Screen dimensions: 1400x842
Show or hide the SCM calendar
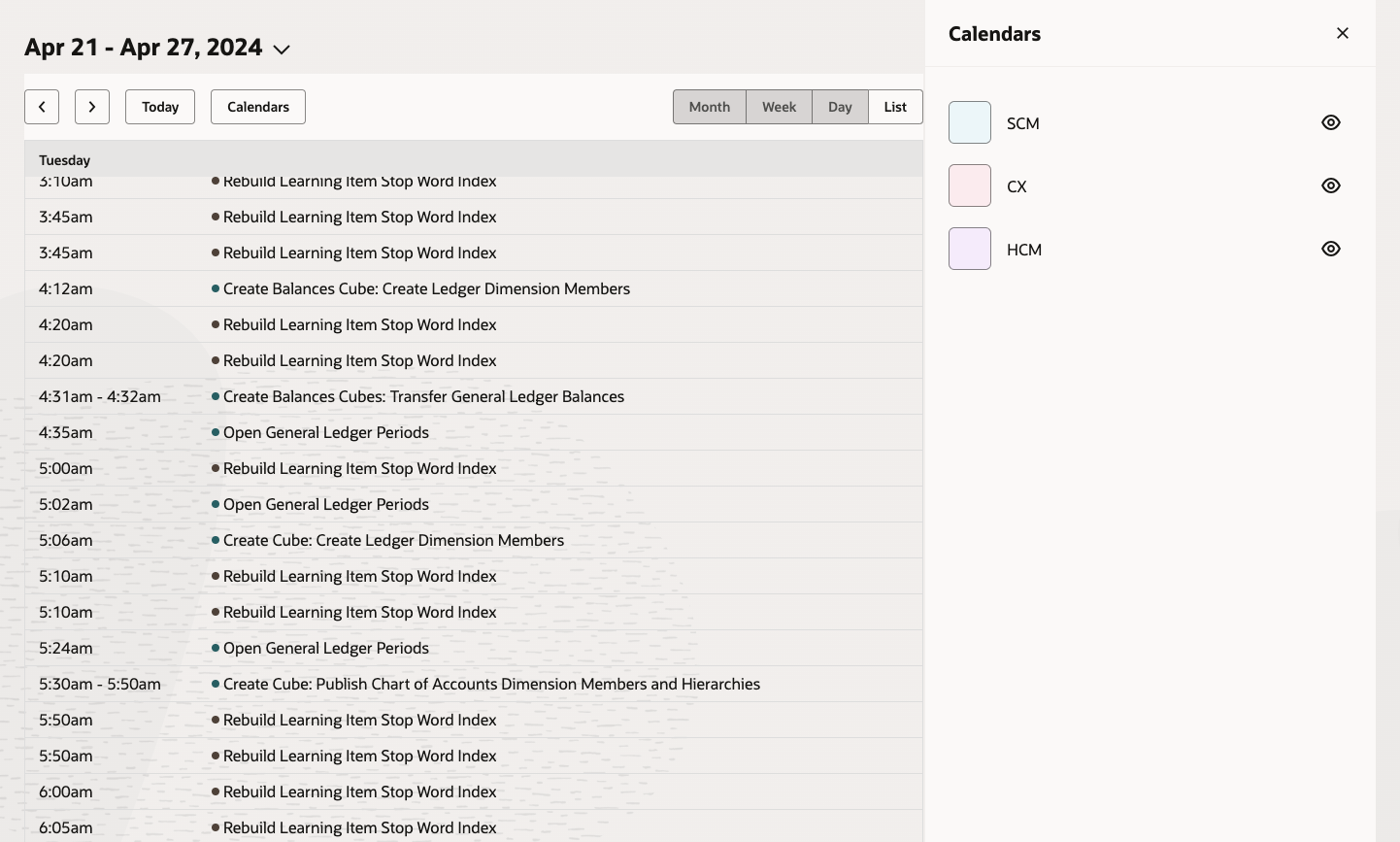[x=1331, y=122]
